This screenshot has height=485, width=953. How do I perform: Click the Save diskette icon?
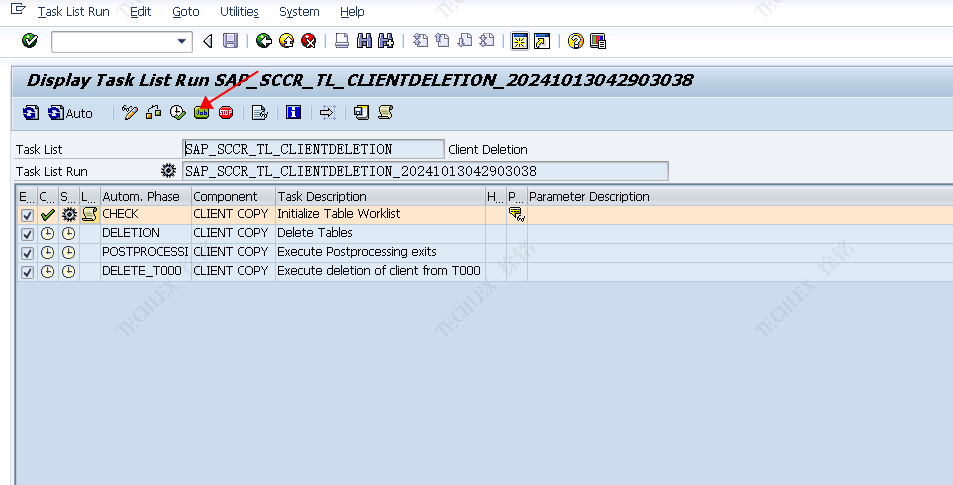(231, 41)
